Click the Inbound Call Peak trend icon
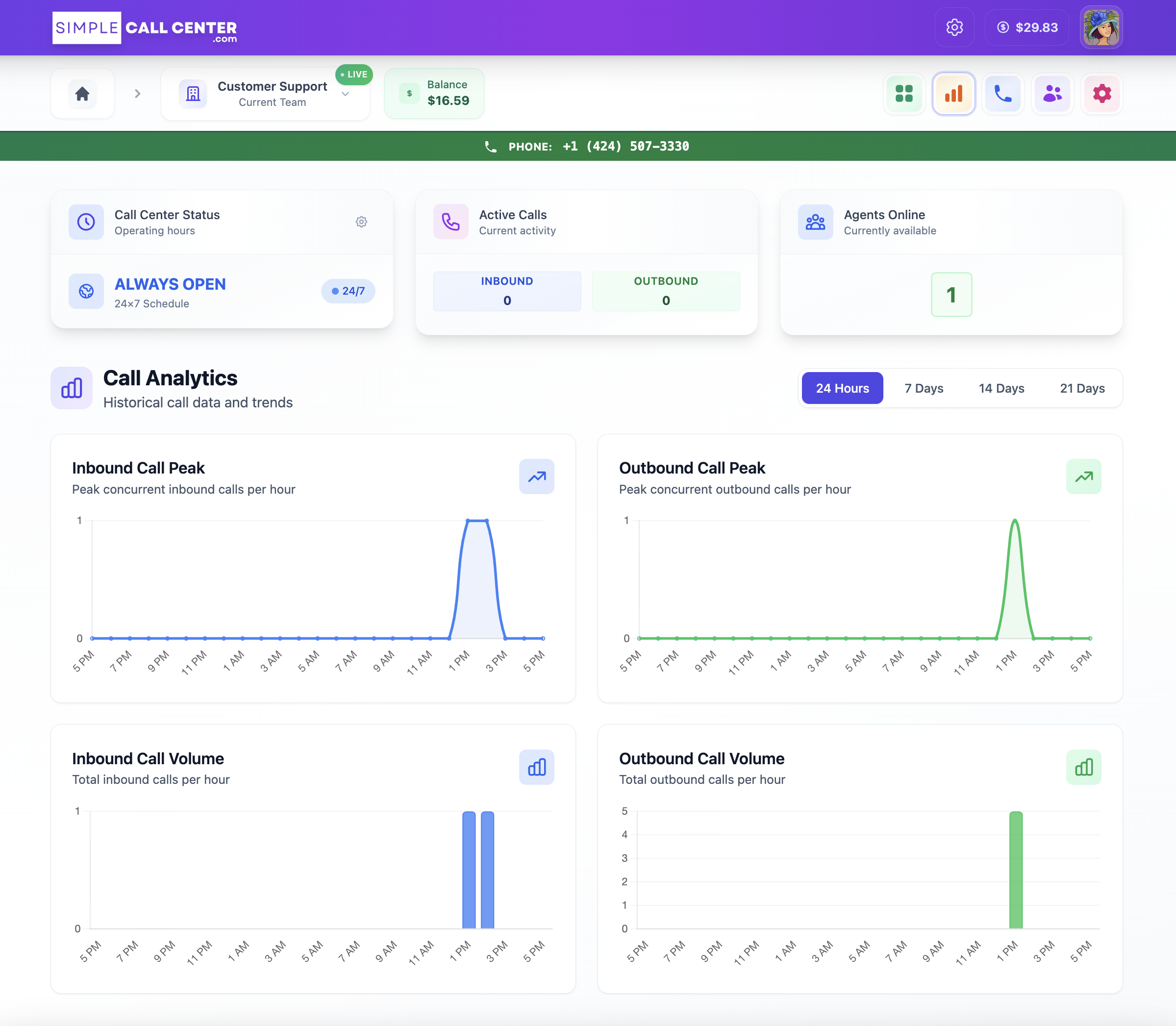Image resolution: width=1176 pixels, height=1026 pixels. (536, 476)
